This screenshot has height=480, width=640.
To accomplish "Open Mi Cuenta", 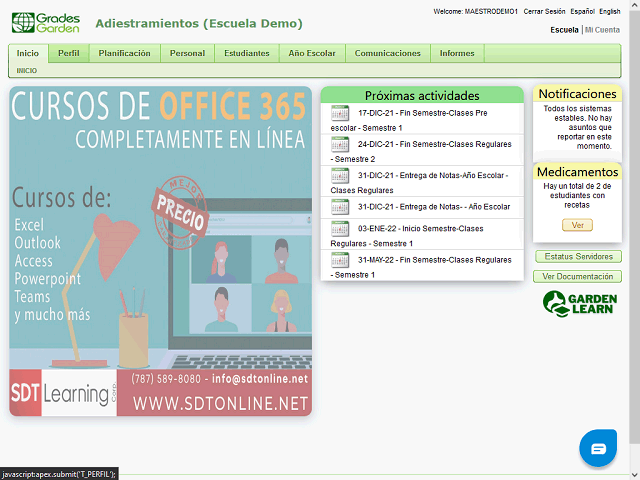I will click(x=602, y=30).
